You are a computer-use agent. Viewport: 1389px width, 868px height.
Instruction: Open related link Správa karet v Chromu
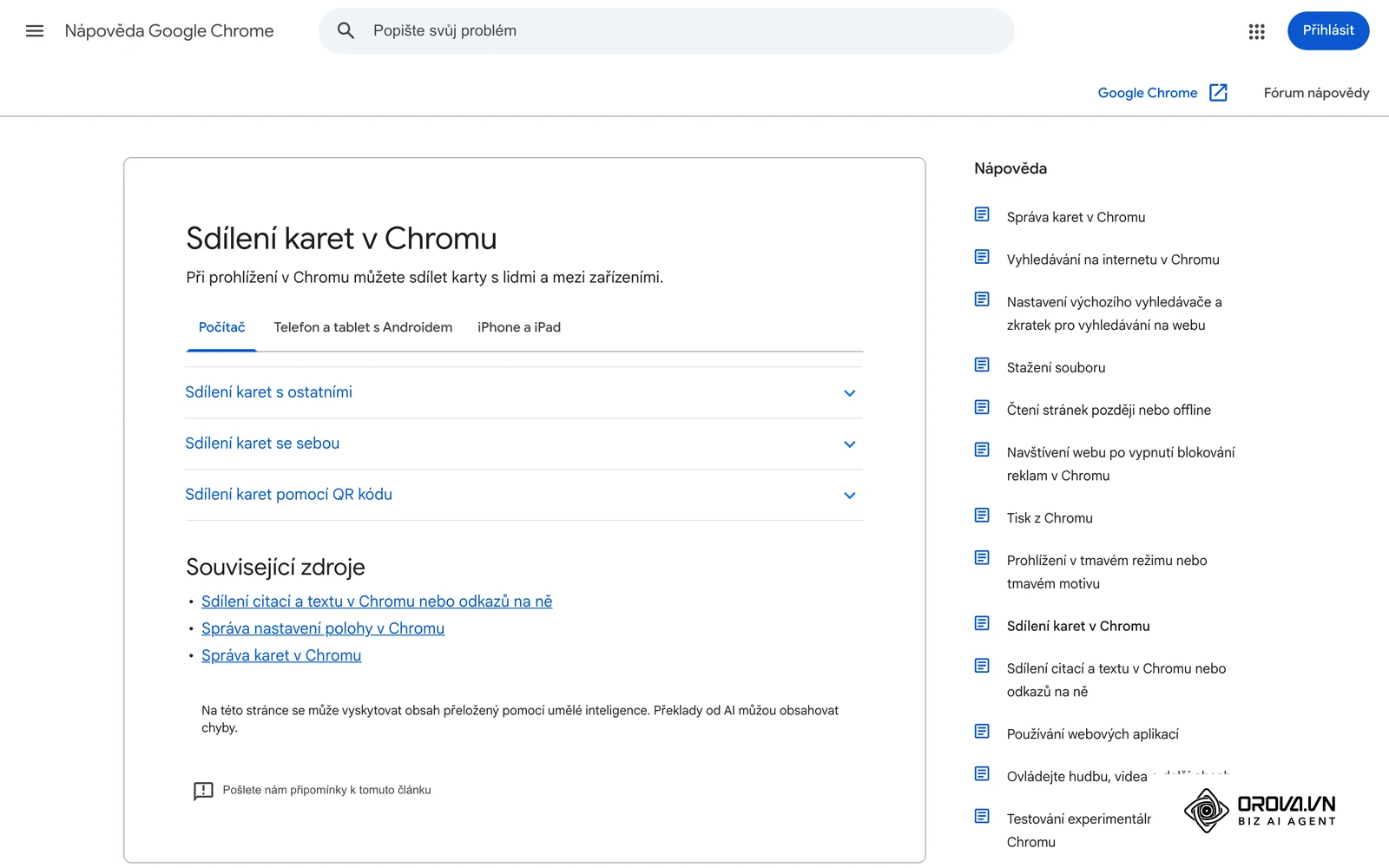click(x=281, y=655)
